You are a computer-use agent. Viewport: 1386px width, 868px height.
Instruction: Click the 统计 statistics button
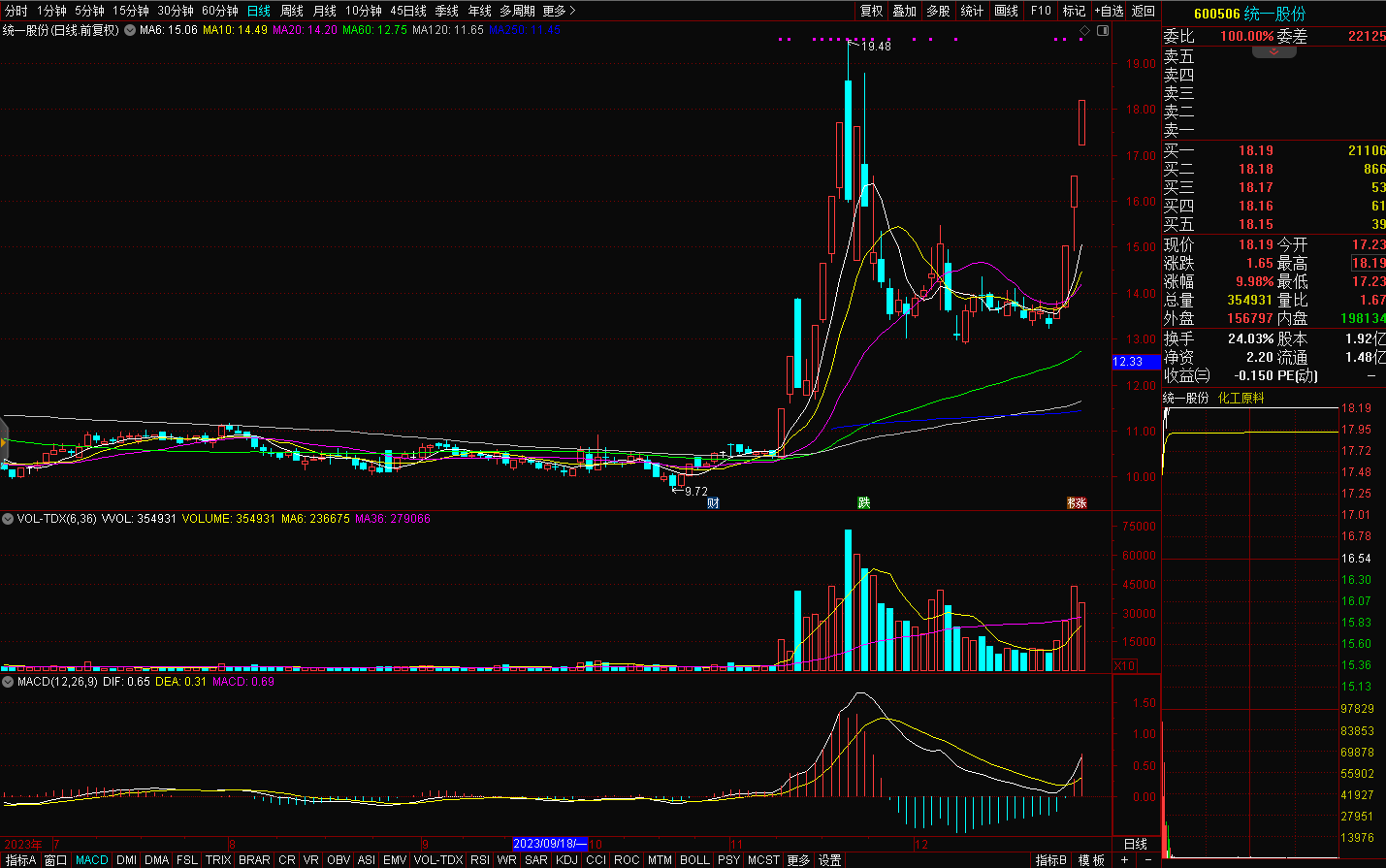pos(972,11)
